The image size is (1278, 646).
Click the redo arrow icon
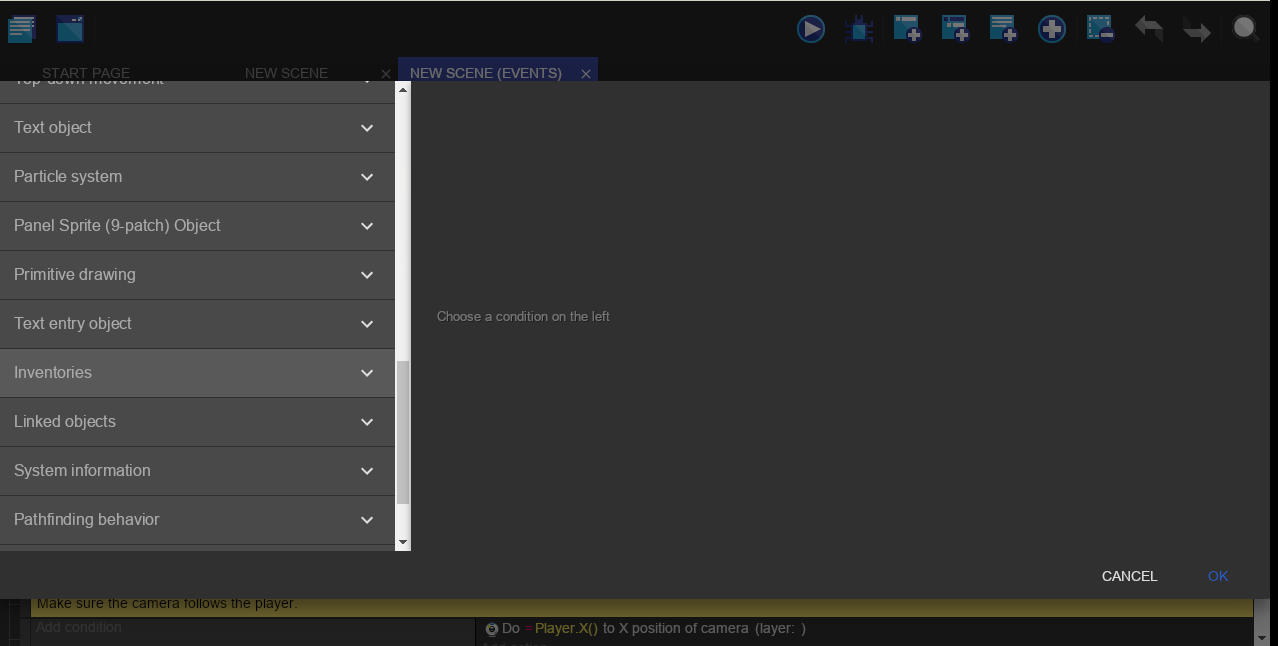point(1196,30)
